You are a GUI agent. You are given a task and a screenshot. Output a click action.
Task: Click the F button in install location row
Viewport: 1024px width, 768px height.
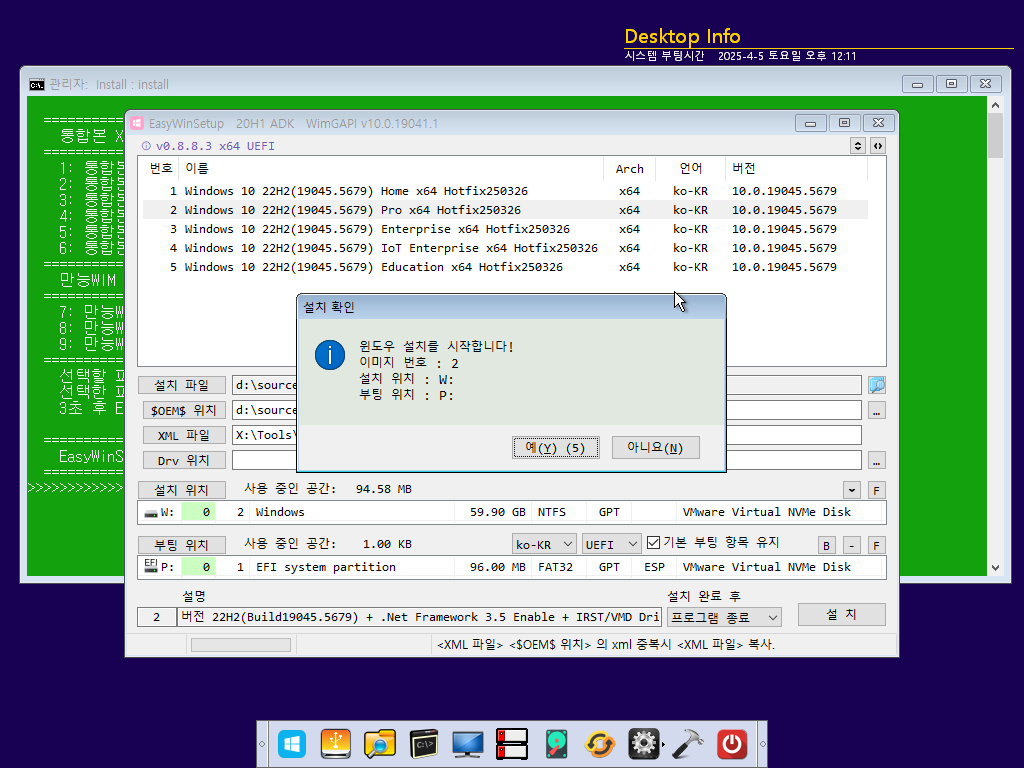pyautogui.click(x=876, y=490)
